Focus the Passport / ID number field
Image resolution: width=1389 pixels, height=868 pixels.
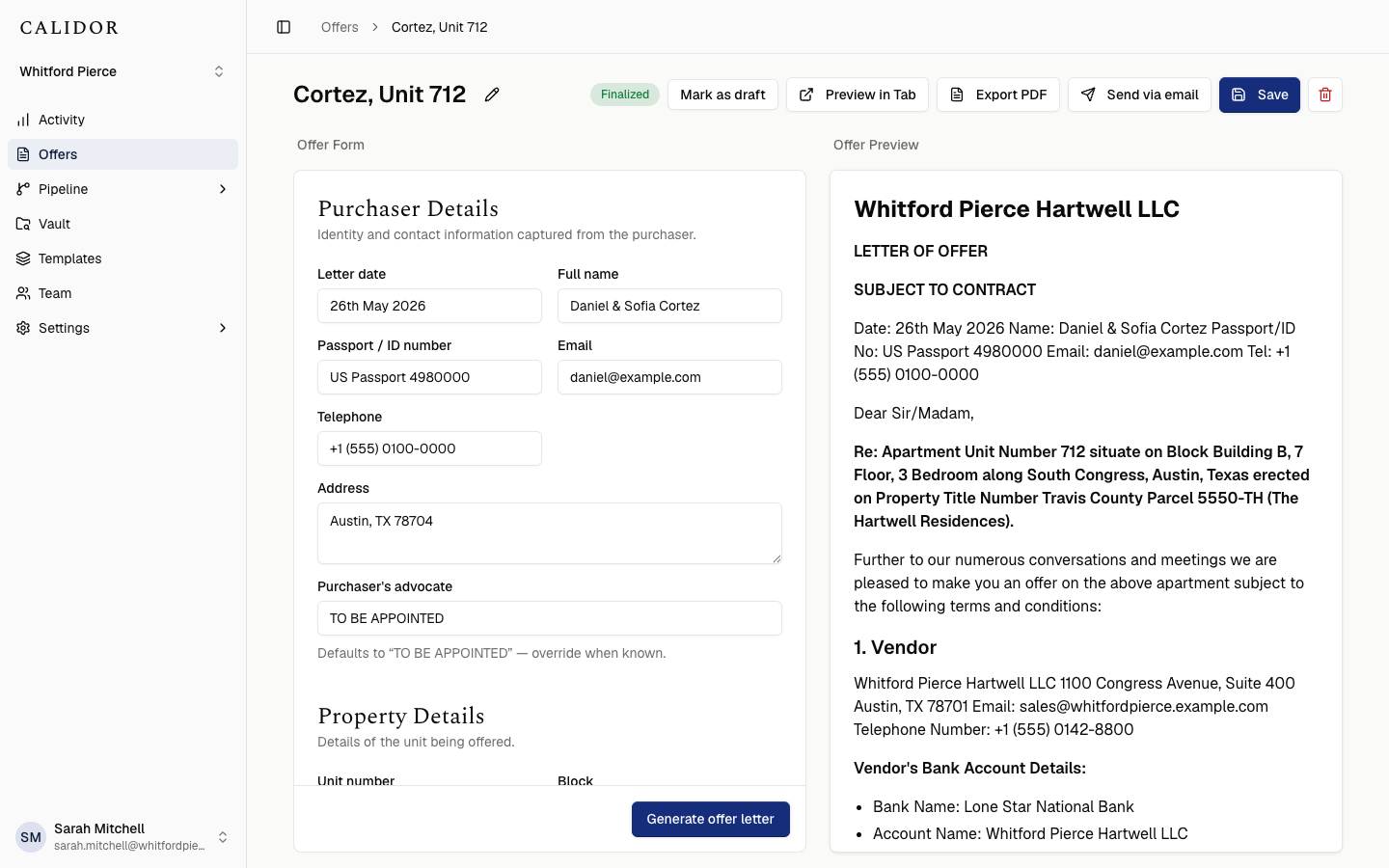(429, 377)
